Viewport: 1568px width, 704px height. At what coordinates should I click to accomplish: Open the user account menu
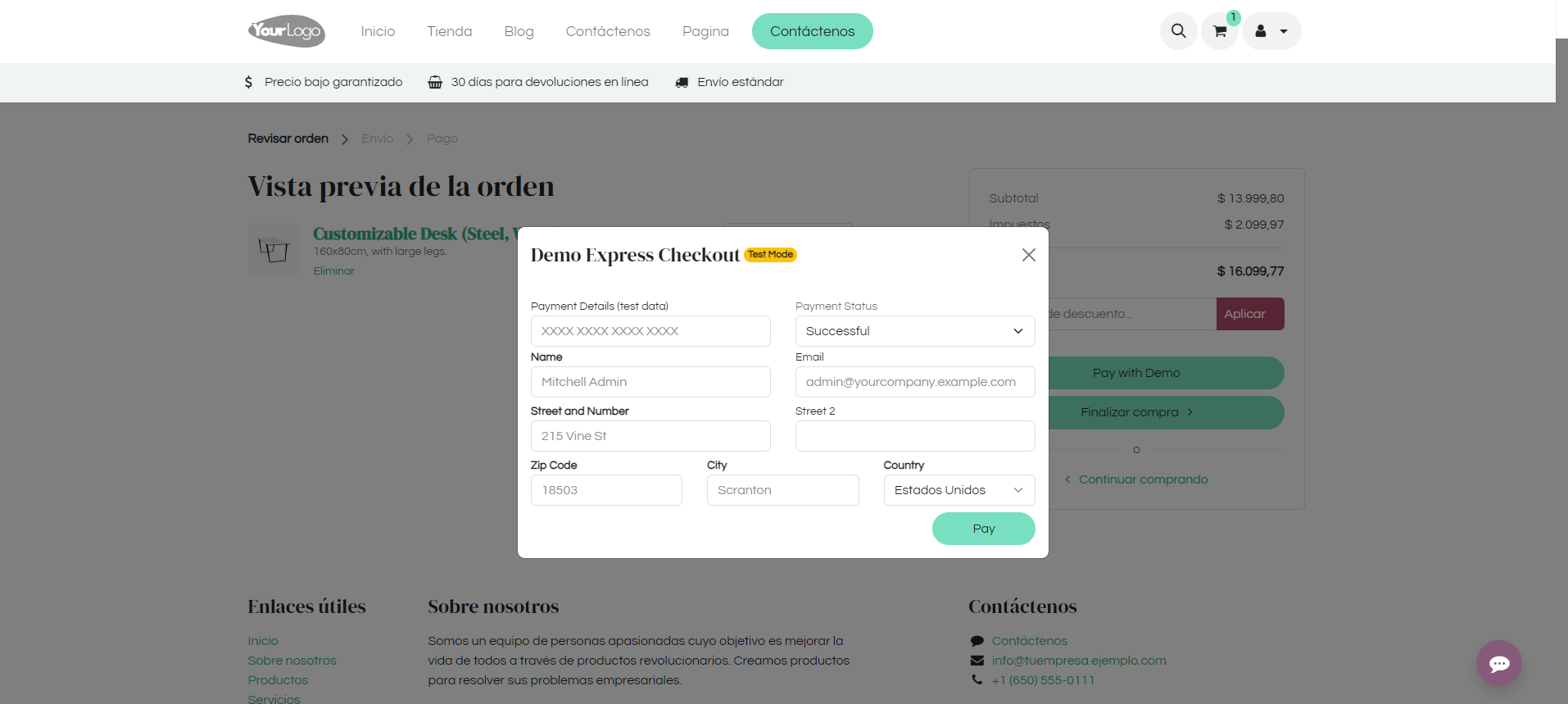(x=1271, y=31)
